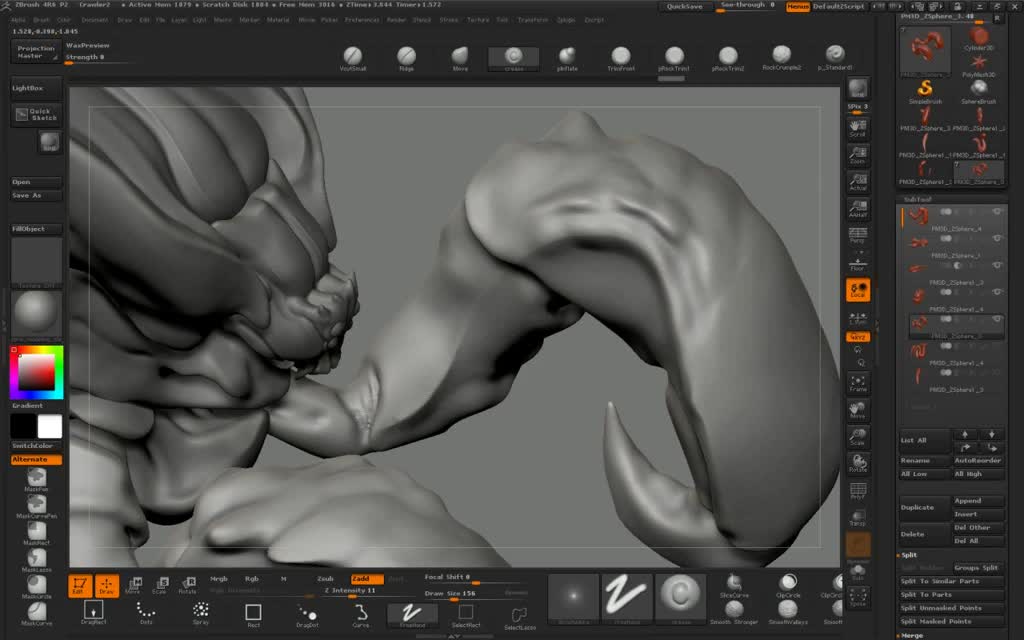The height and width of the screenshot is (640, 1024).
Task: Open the Brush menu
Action: pos(41,20)
